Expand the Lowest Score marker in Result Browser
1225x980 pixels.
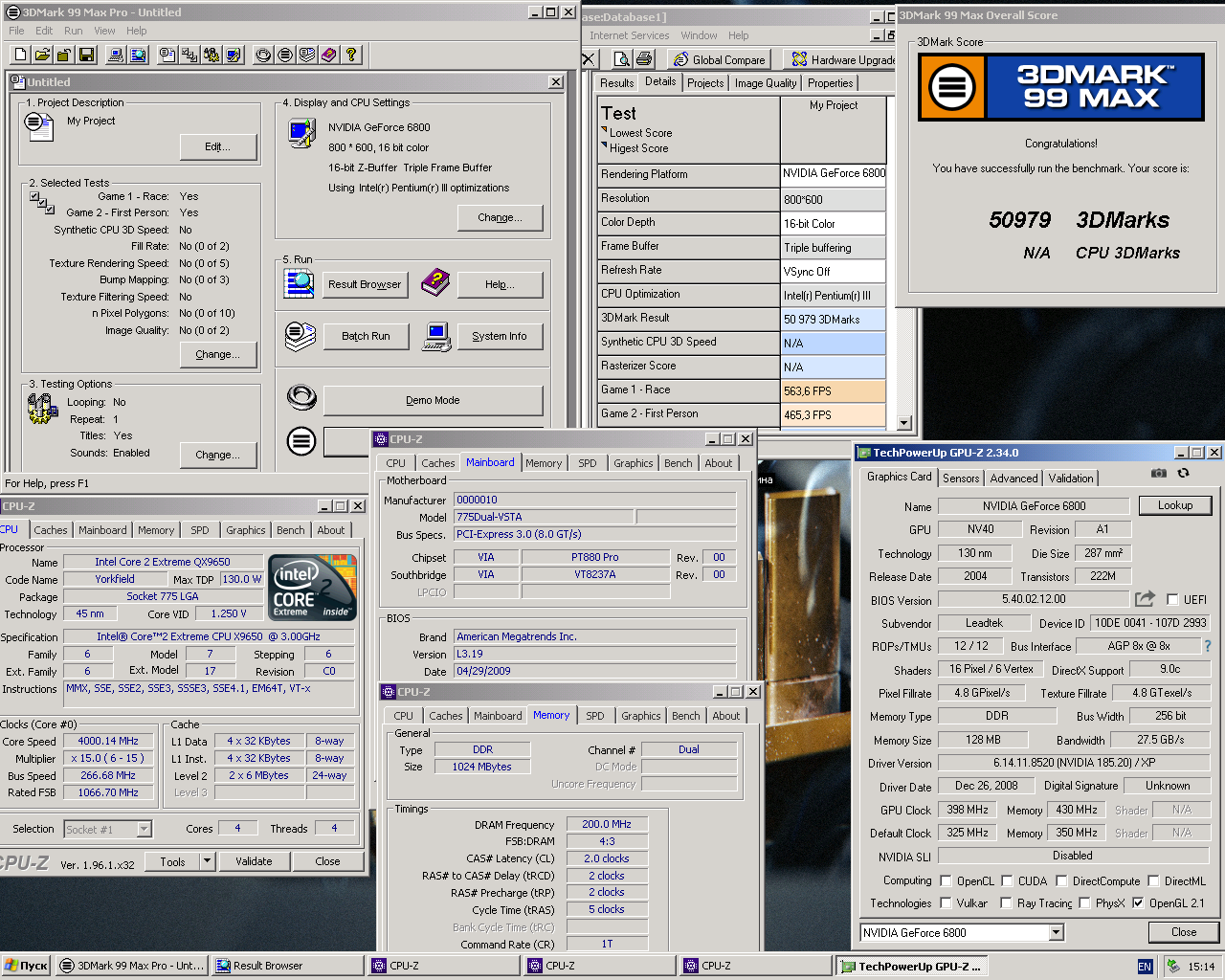coord(605,130)
